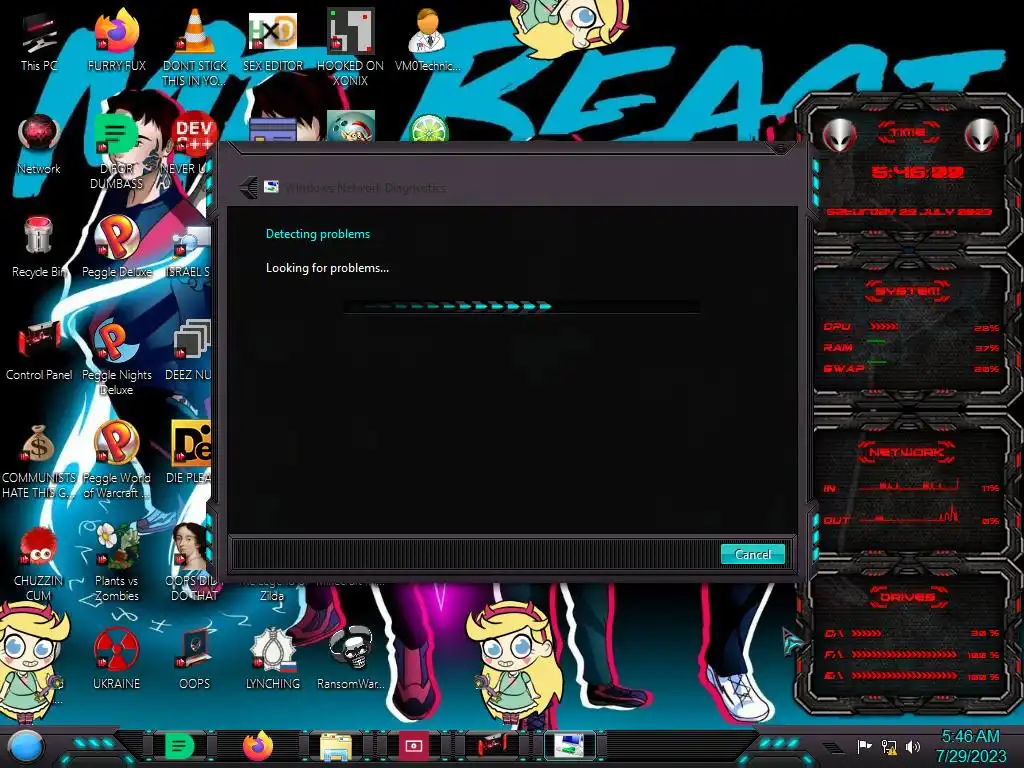This screenshot has height=768, width=1024.
Task: Open the FURRY FUX Firefox shortcut
Action: (x=117, y=40)
